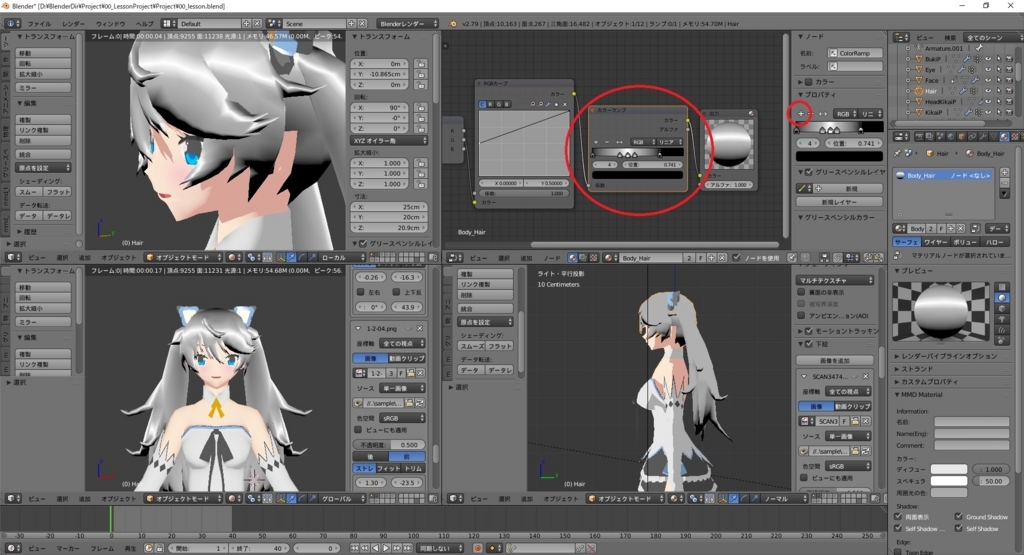Viewport: 1024px width, 555px height.
Task: Toggle Eye object render camera icon
Action: pos(1009,69)
